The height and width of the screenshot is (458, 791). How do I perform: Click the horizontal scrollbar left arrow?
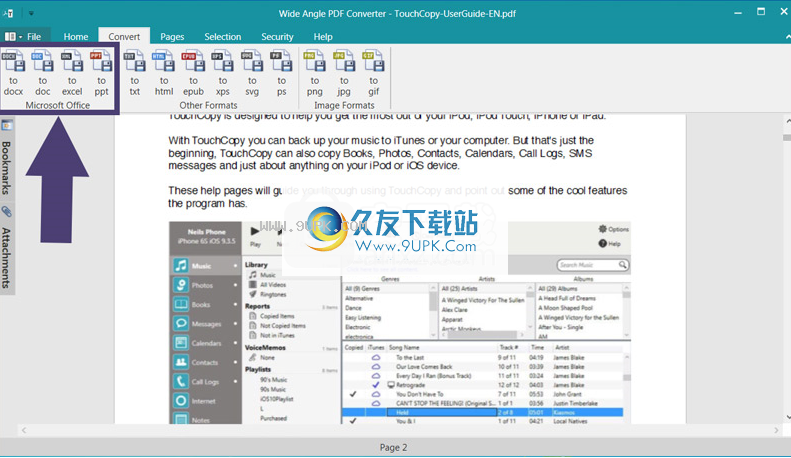24,430
